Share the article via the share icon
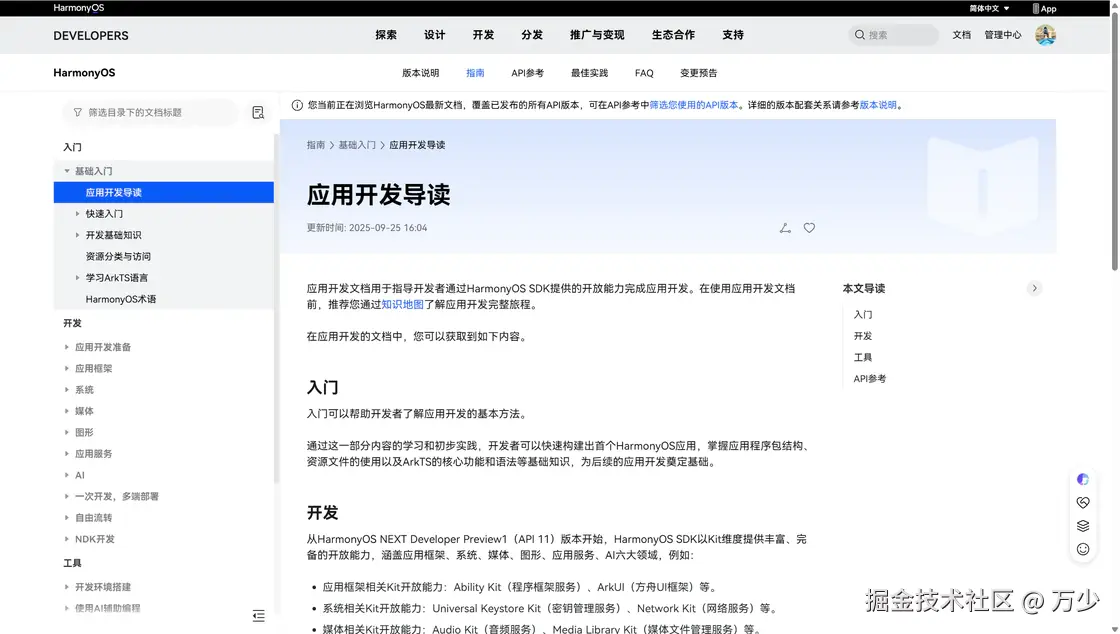This screenshot has height=634, width=1120. [x=784, y=228]
